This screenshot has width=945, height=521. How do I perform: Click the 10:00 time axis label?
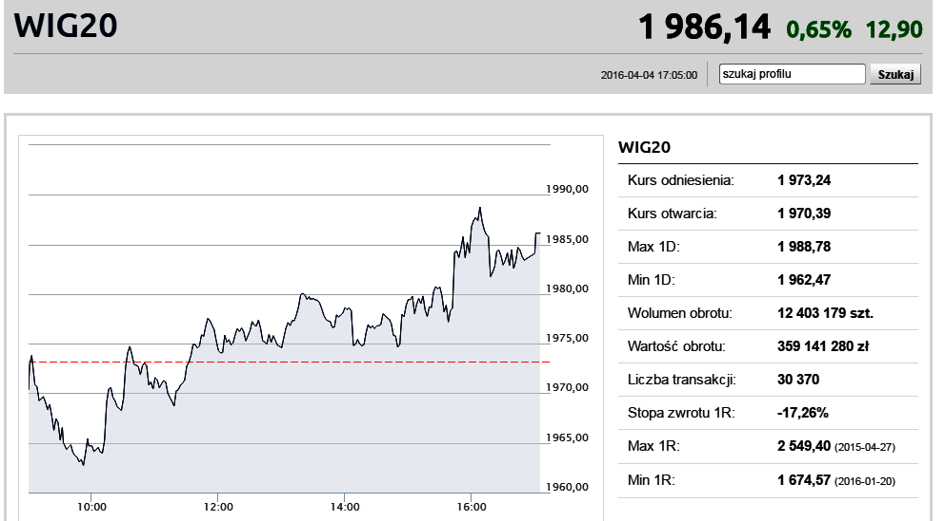tap(92, 507)
